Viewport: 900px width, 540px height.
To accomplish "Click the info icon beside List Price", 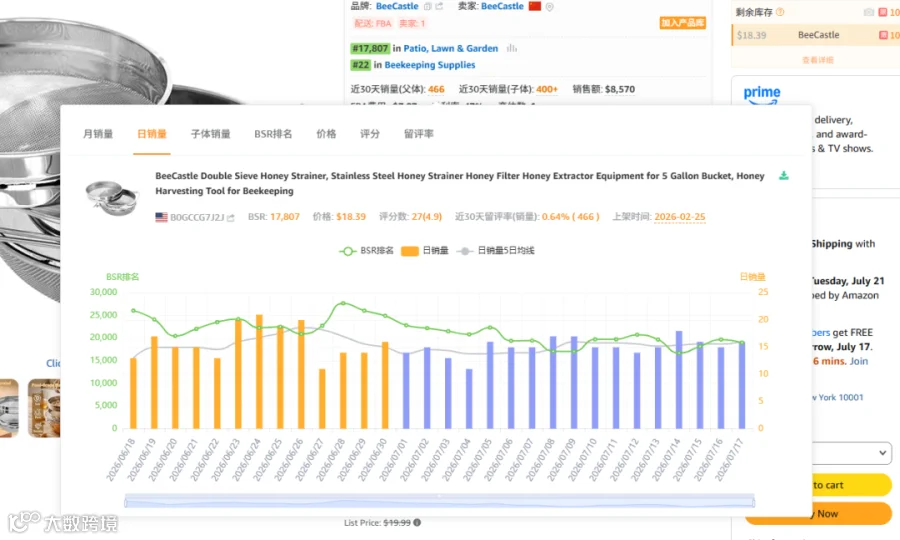I will click(417, 522).
